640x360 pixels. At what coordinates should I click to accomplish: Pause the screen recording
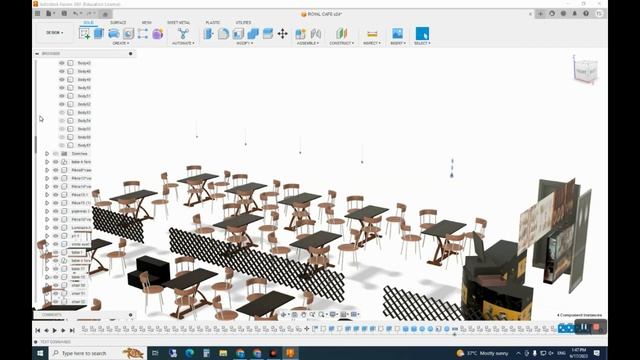click(x=584, y=327)
